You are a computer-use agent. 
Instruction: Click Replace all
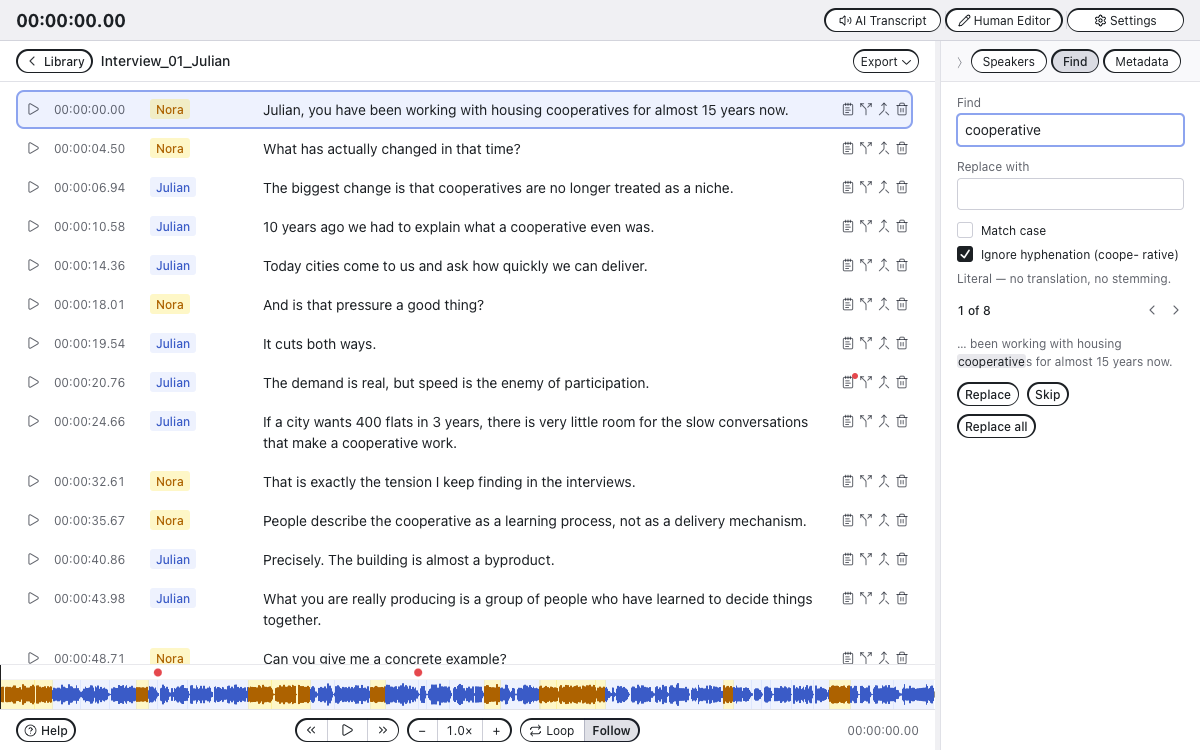point(996,426)
